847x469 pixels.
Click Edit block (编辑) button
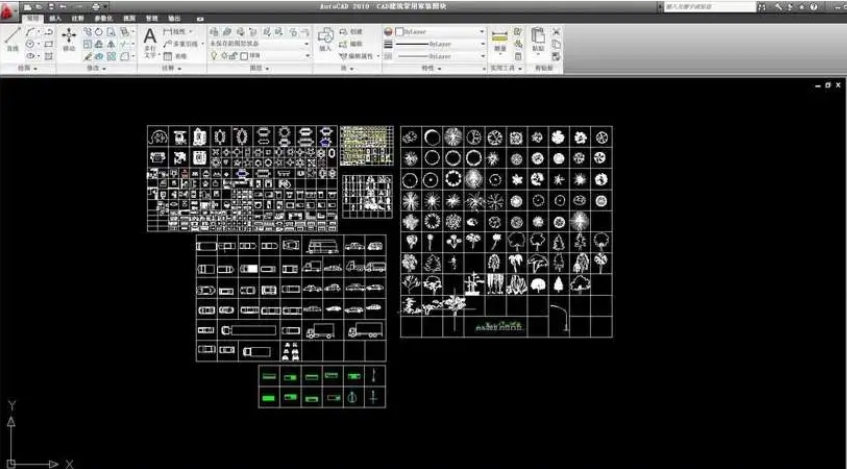coord(351,44)
